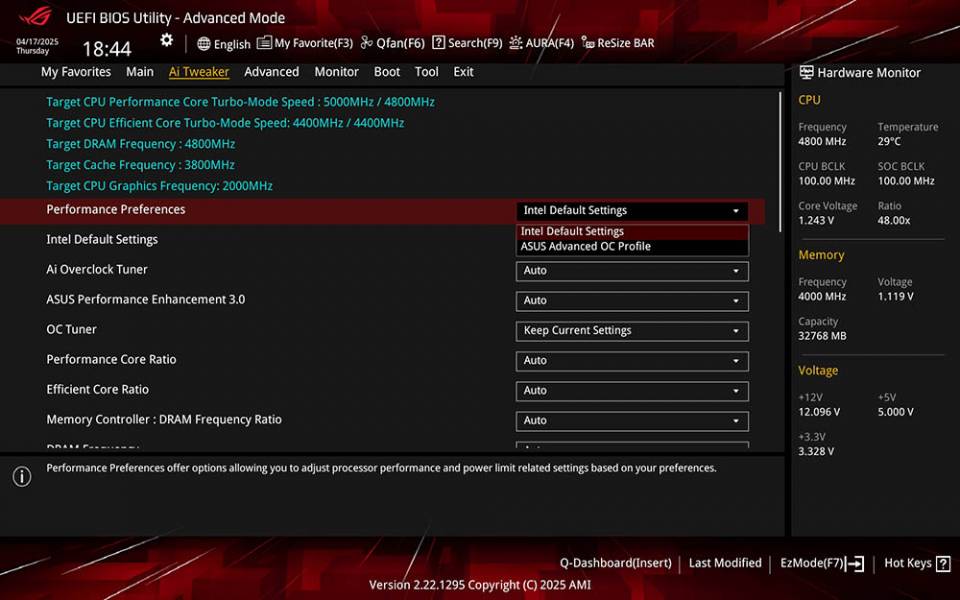Change language from English

(x=224, y=44)
